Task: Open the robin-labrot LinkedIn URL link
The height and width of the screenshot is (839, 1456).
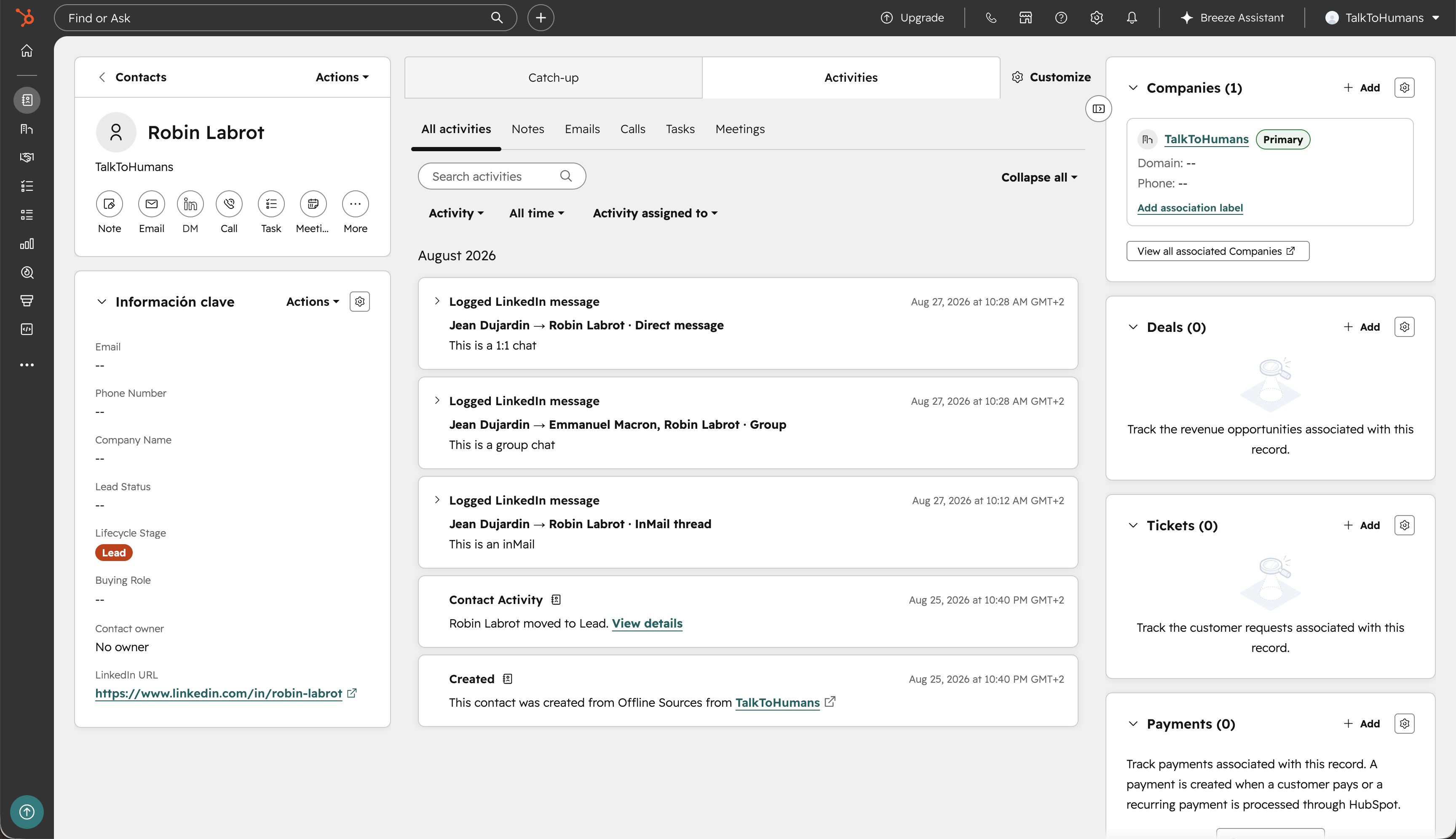Action: tap(219, 693)
